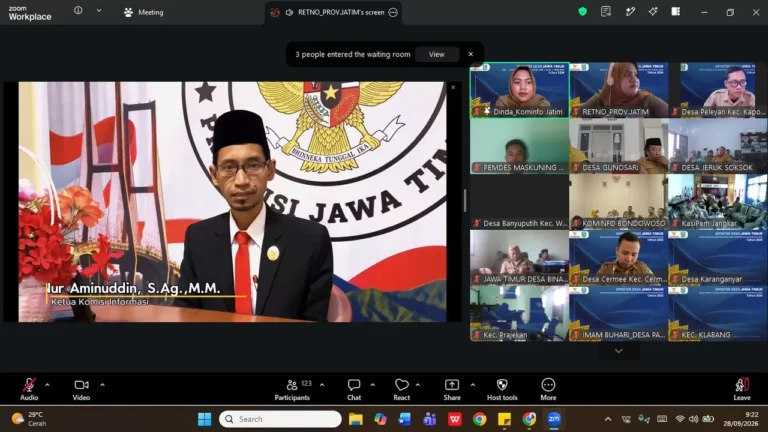Select Kec. Prajekan video tile

[x=520, y=313]
